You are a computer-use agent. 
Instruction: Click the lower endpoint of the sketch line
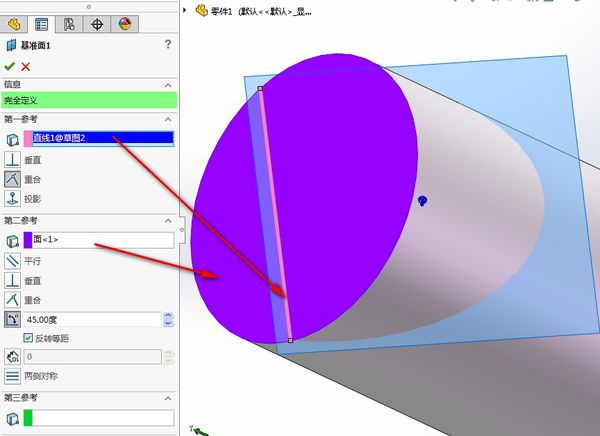[x=290, y=340]
